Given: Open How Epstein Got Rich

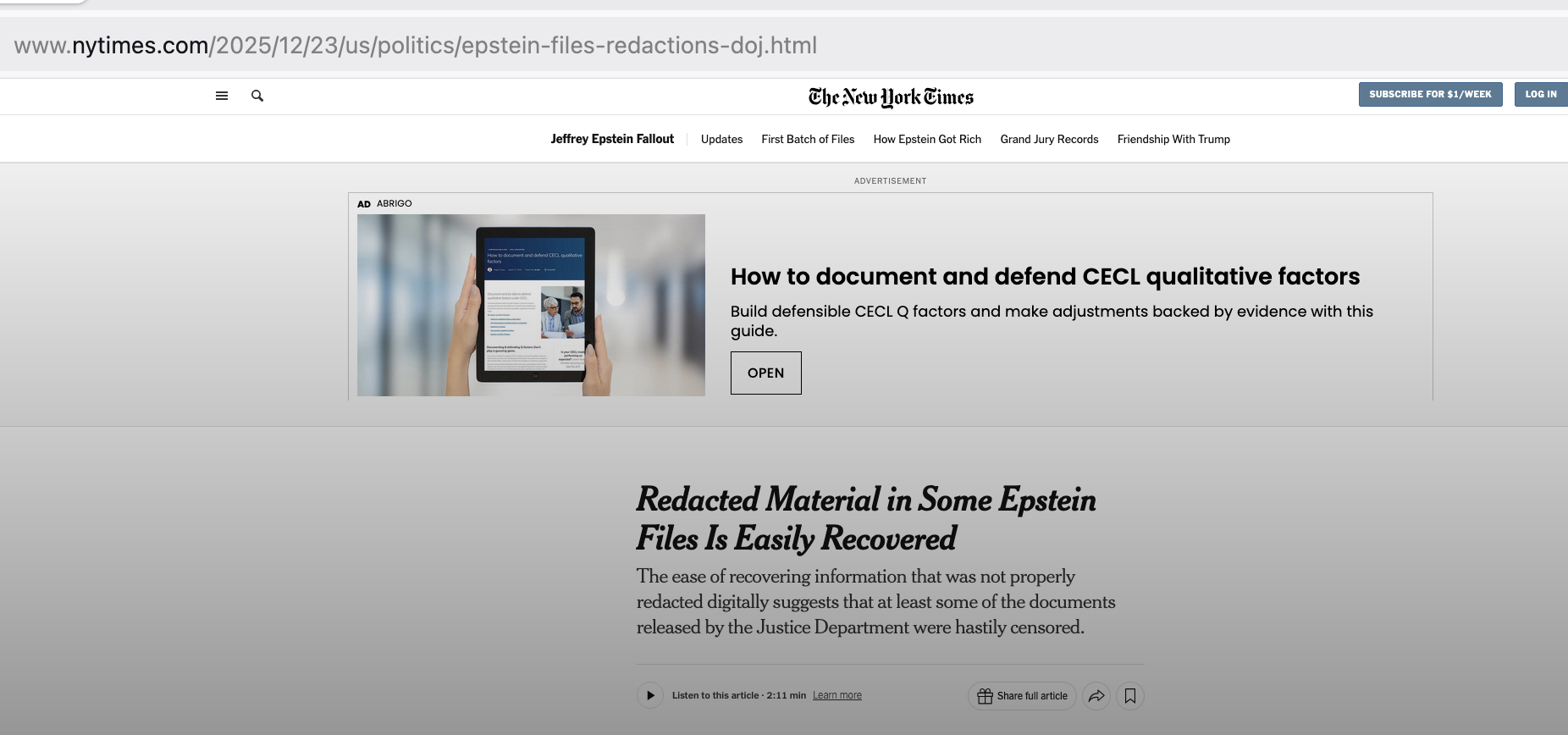Looking at the screenshot, I should tap(927, 140).
